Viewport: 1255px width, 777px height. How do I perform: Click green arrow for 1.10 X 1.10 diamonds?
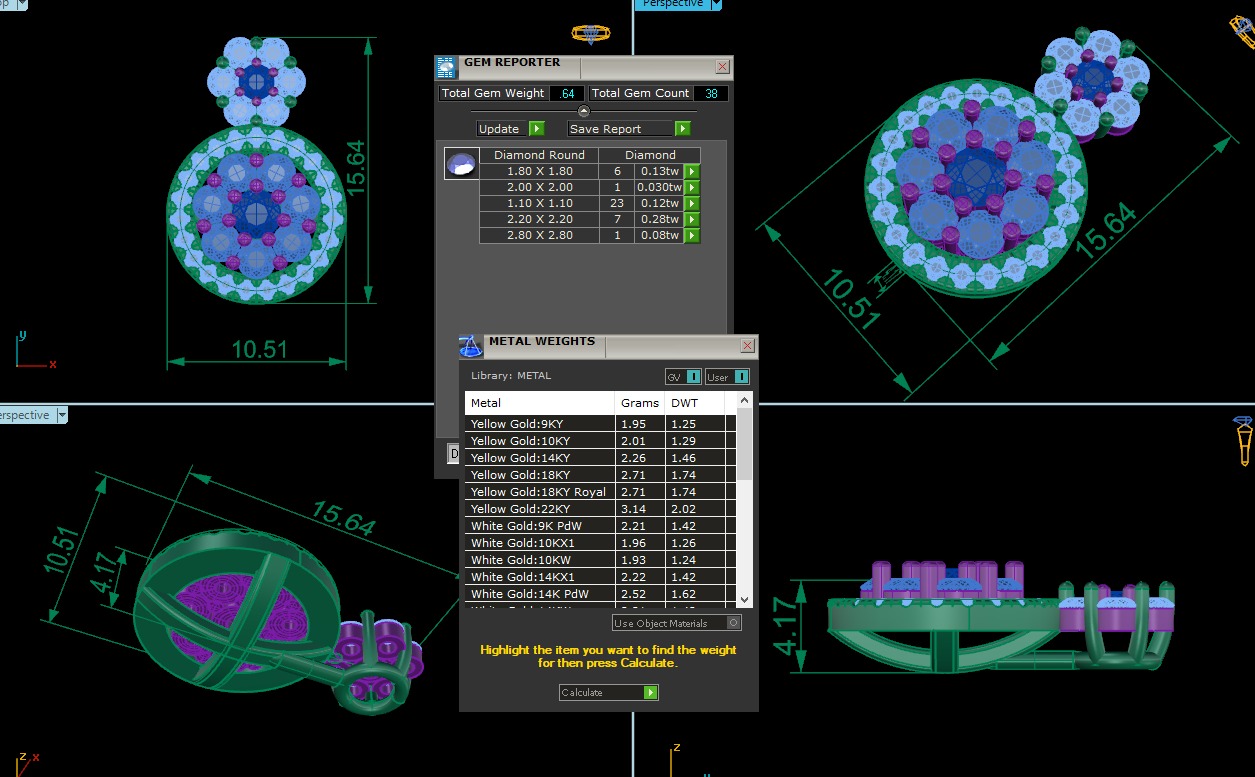click(691, 204)
